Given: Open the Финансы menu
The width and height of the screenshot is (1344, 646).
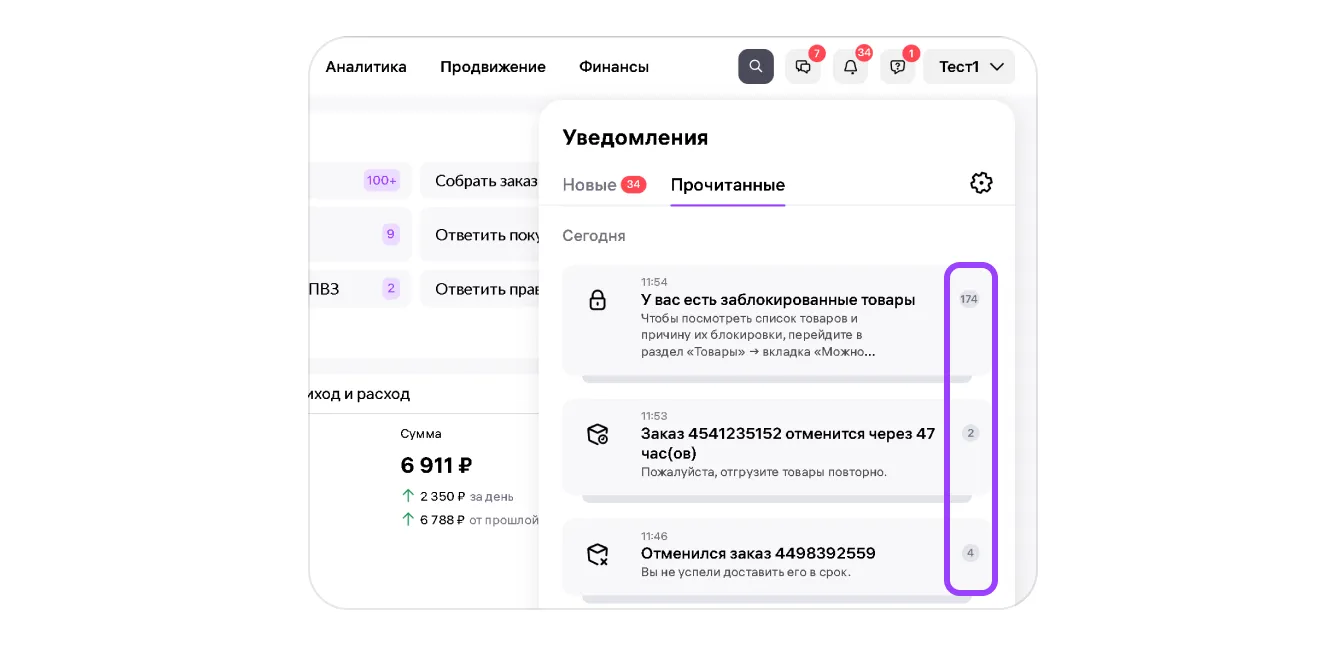Looking at the screenshot, I should pos(614,67).
